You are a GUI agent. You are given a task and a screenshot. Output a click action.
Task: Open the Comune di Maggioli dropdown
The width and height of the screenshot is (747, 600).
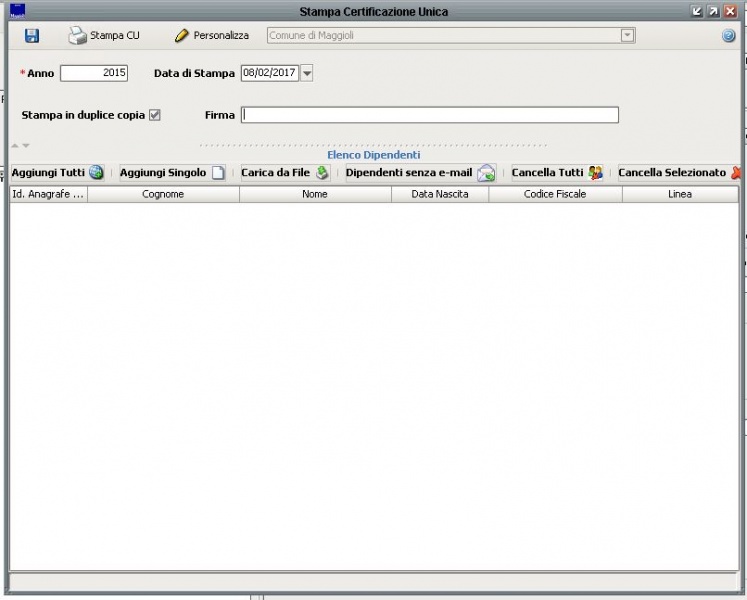click(x=627, y=35)
